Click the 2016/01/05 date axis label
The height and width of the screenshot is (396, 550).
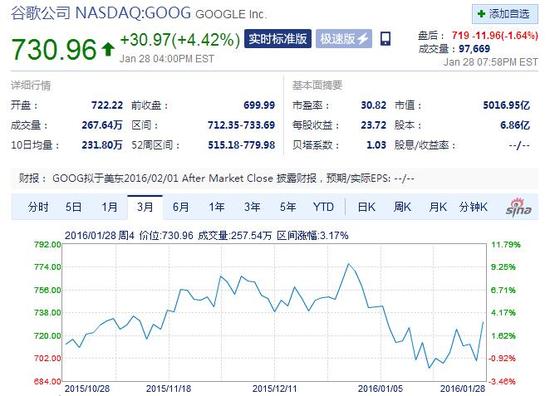click(380, 389)
